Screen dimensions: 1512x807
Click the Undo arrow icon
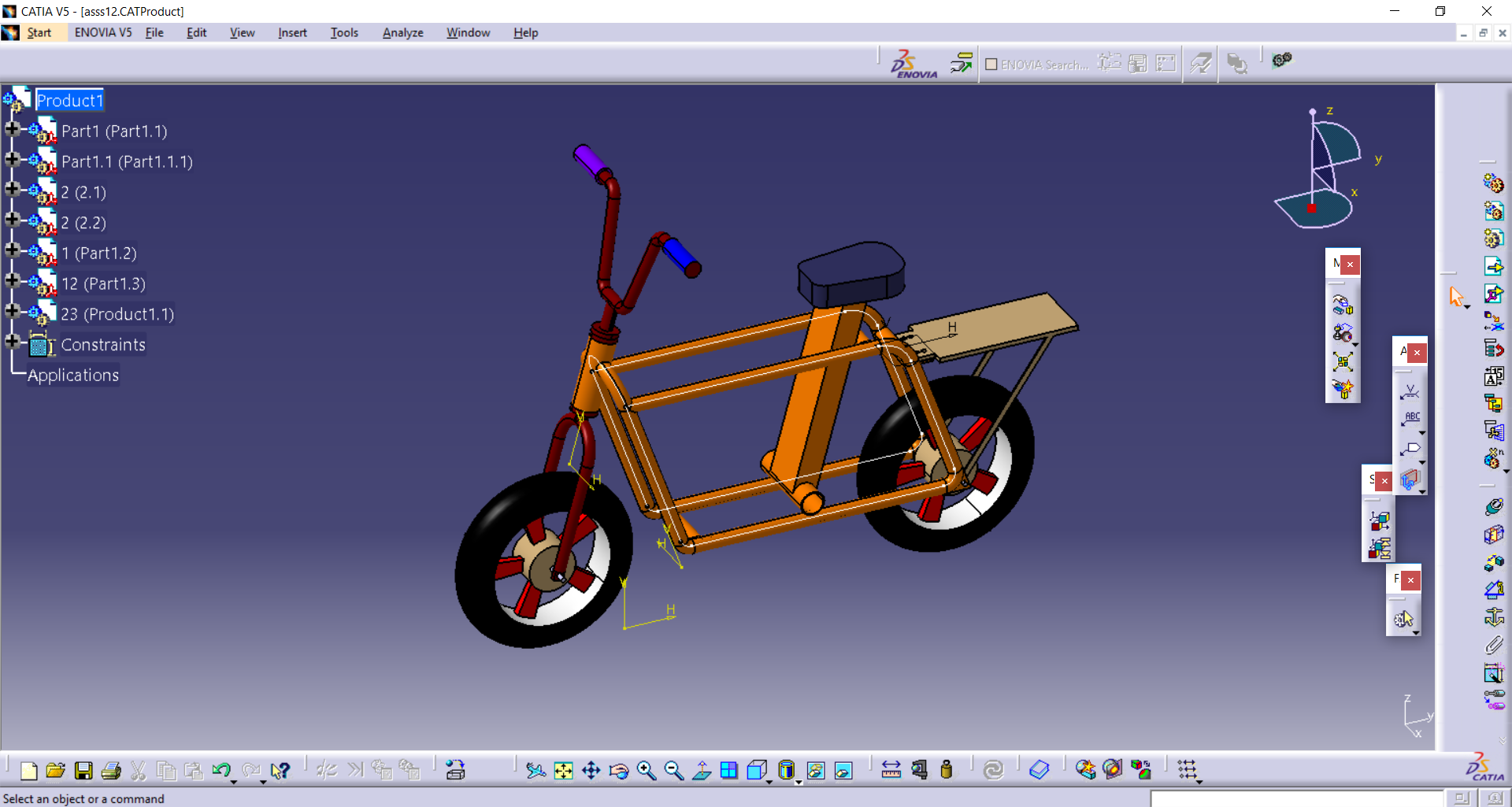click(220, 770)
